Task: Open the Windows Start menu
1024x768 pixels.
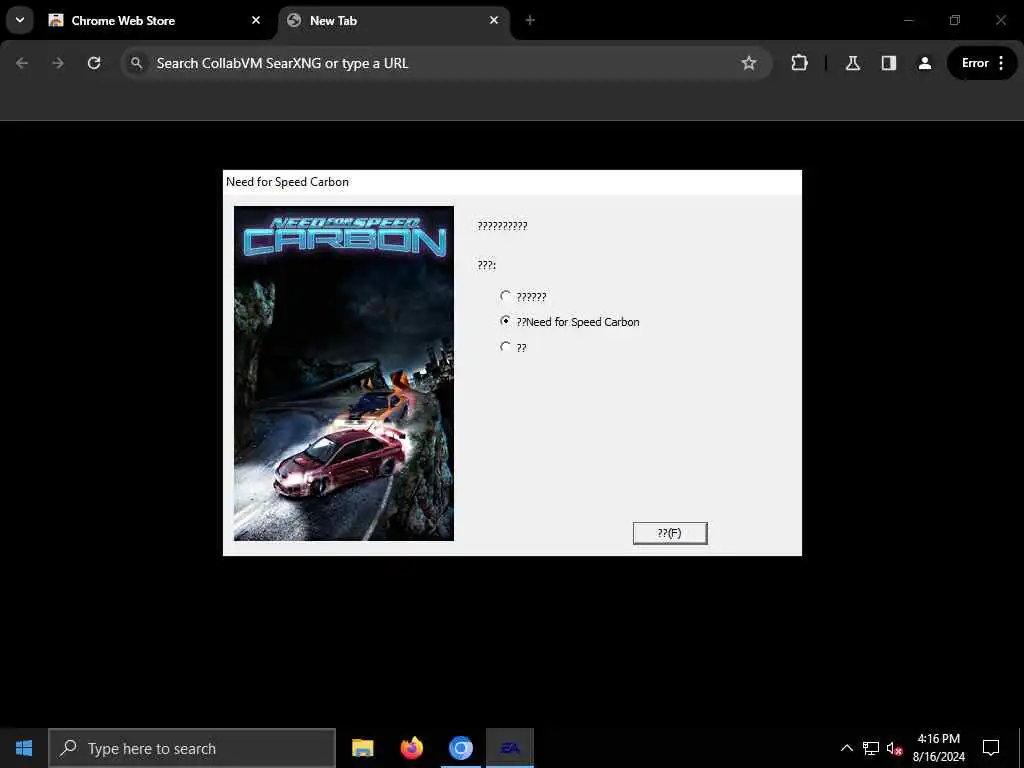Action: (x=24, y=748)
